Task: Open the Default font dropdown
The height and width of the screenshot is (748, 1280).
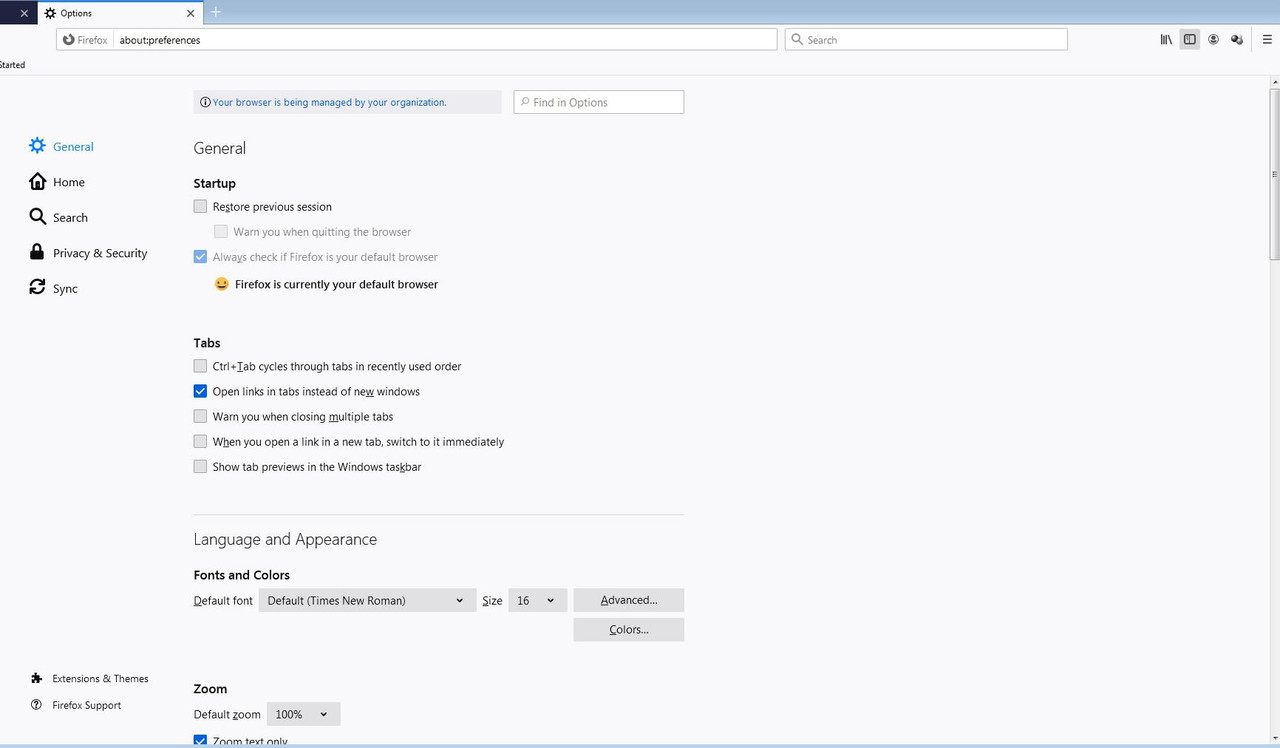Action: tap(367, 600)
